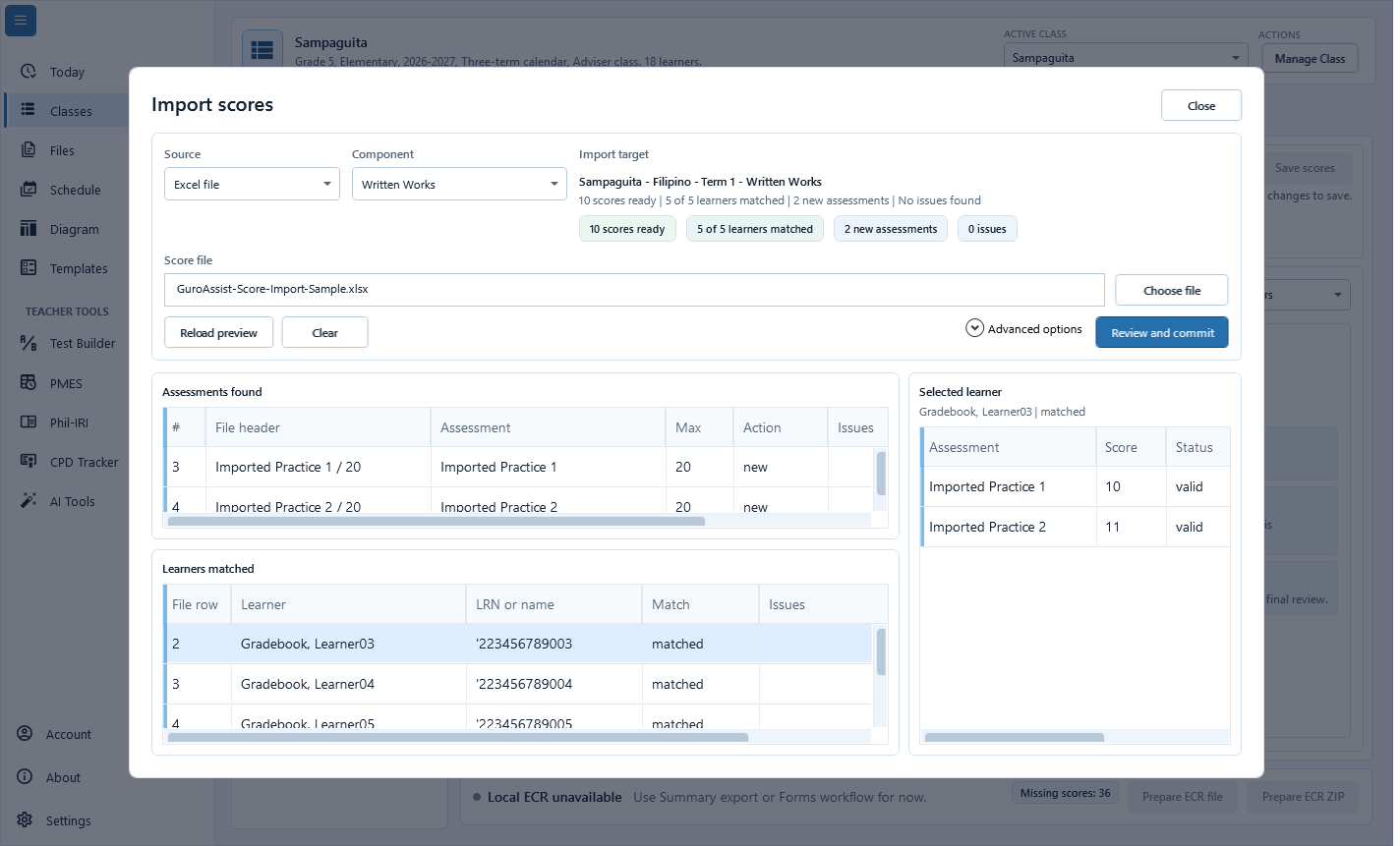Click the 10 scores ready badge
Screen dimensions: 1400x846
627,229
